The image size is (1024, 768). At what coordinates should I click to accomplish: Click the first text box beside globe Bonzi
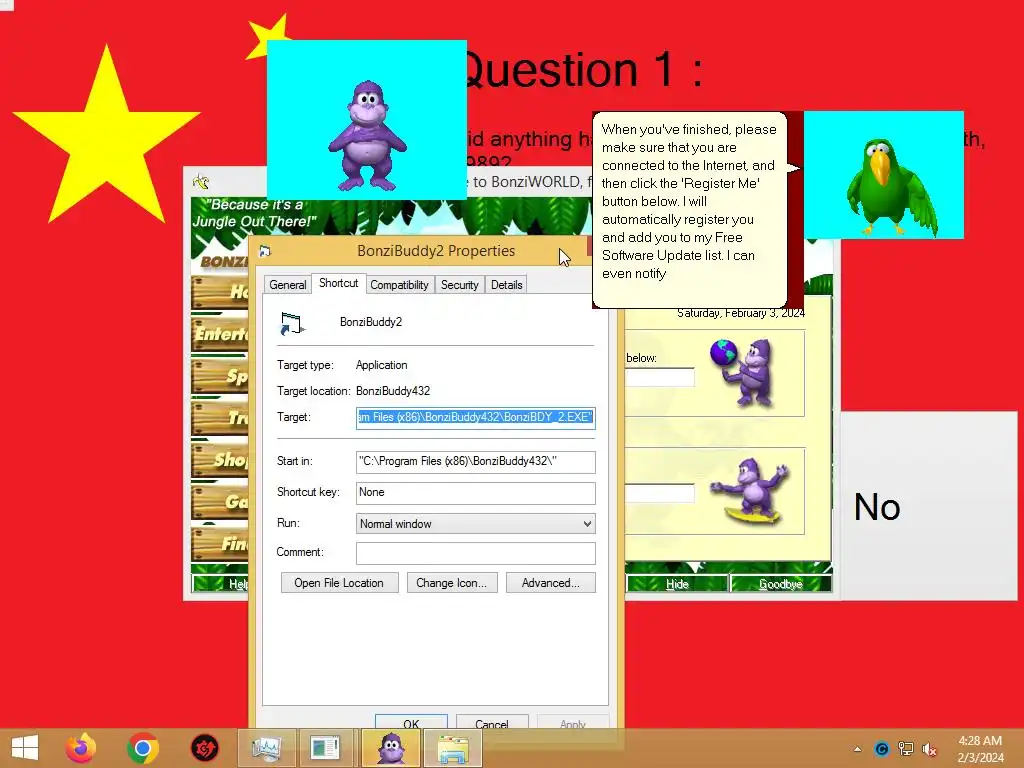(660, 377)
